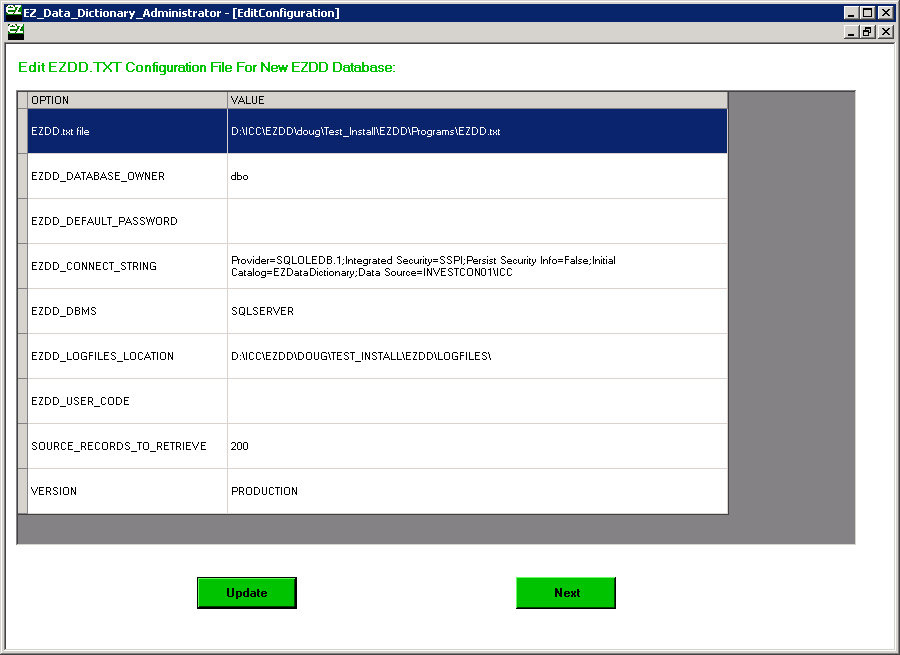Click the EZDD_LOGFILES_LOCATION path value

[477, 356]
